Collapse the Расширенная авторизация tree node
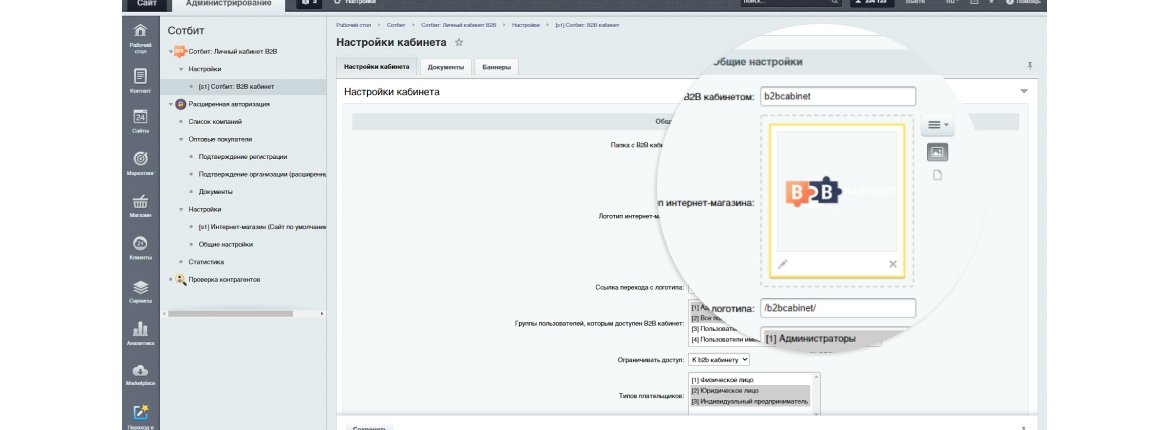 pyautogui.click(x=170, y=105)
